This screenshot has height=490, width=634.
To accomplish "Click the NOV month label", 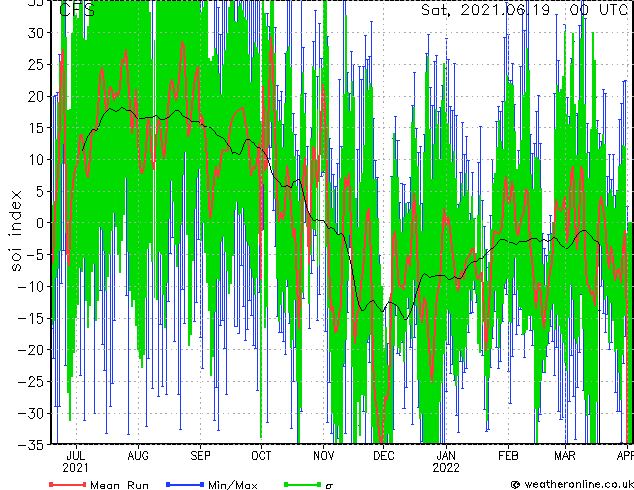I will tap(323, 456).
